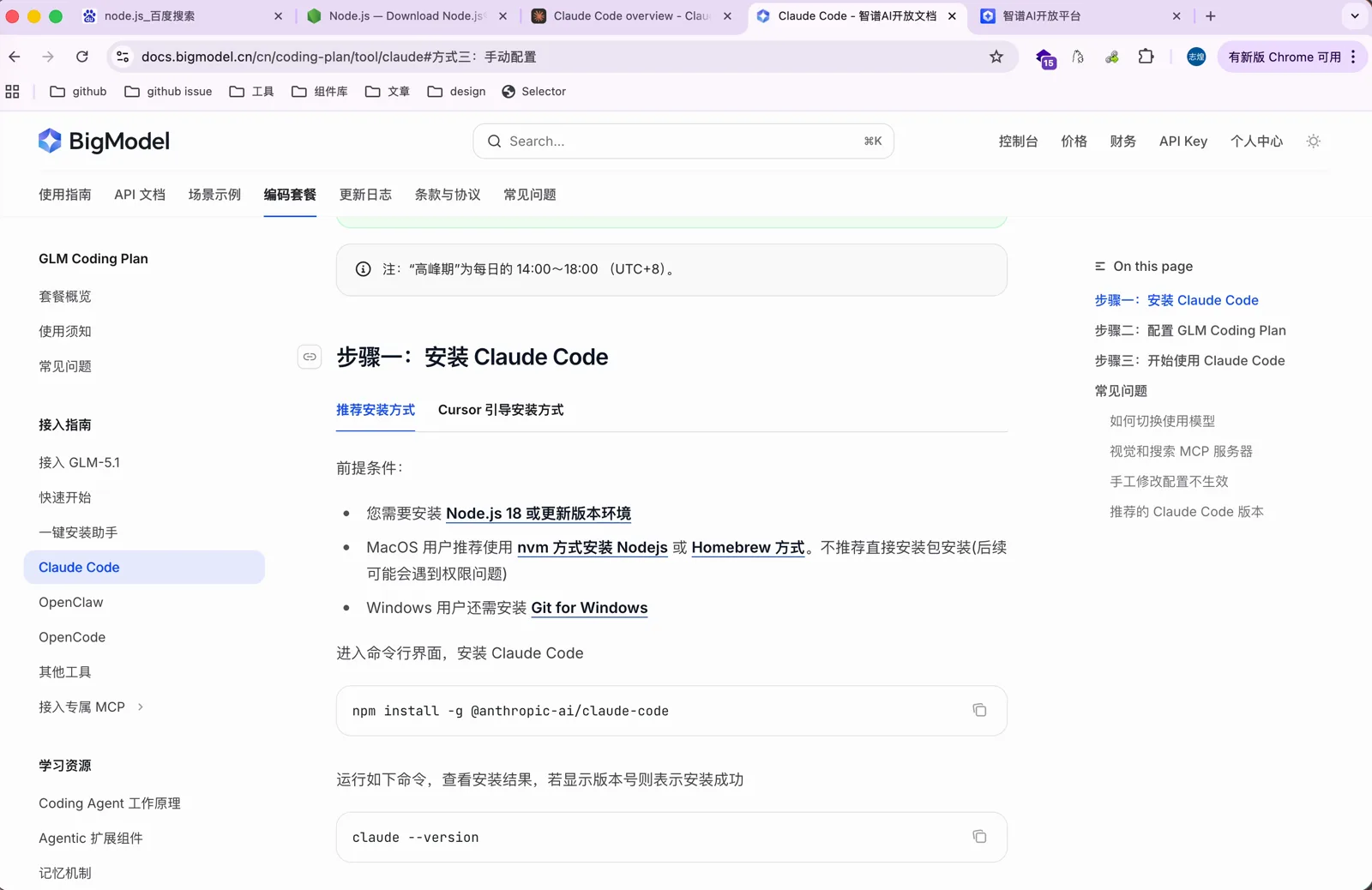Open OpenClaw in the sidebar
The height and width of the screenshot is (890, 1372).
(x=71, y=603)
